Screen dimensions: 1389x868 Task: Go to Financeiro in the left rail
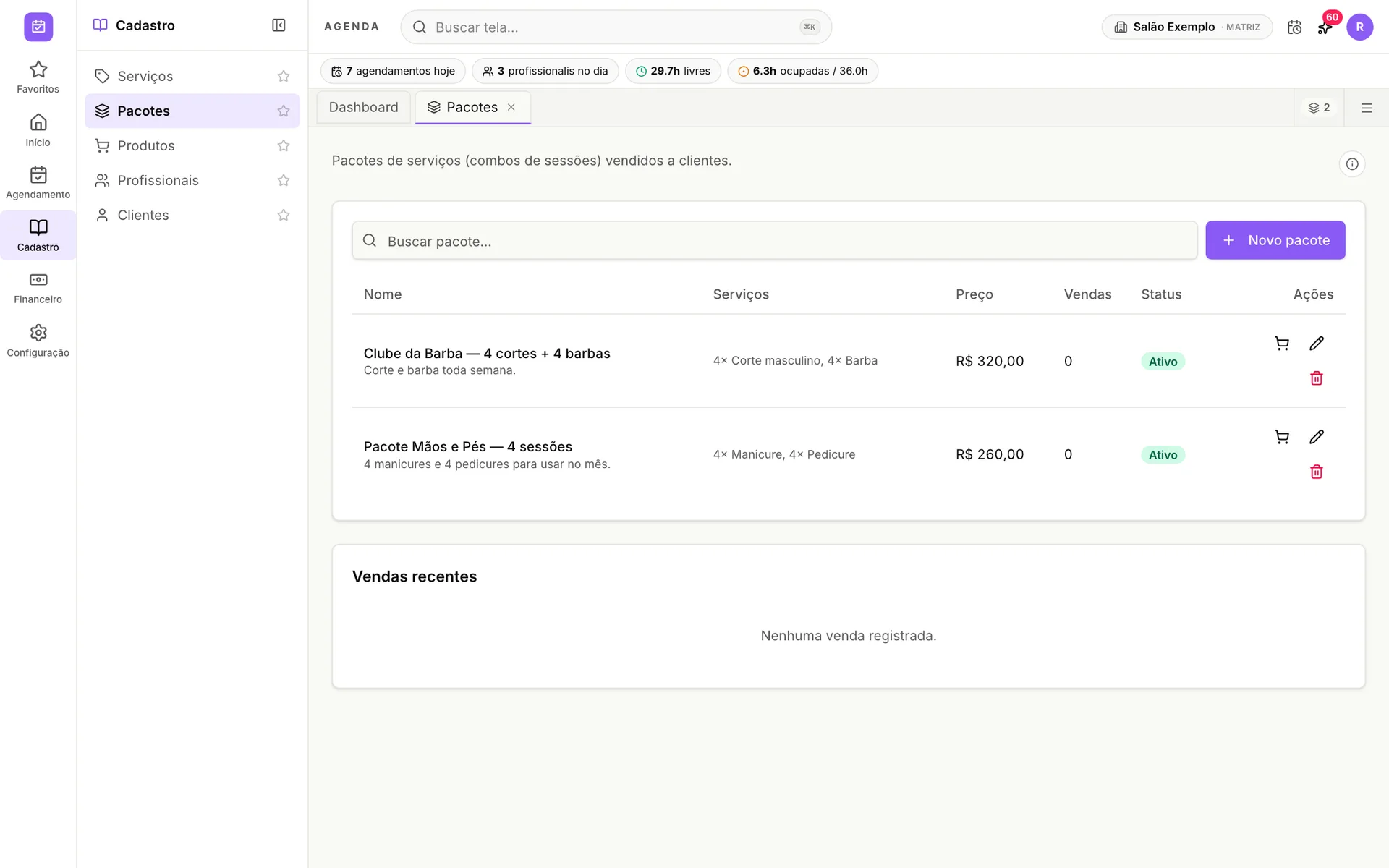coord(38,289)
